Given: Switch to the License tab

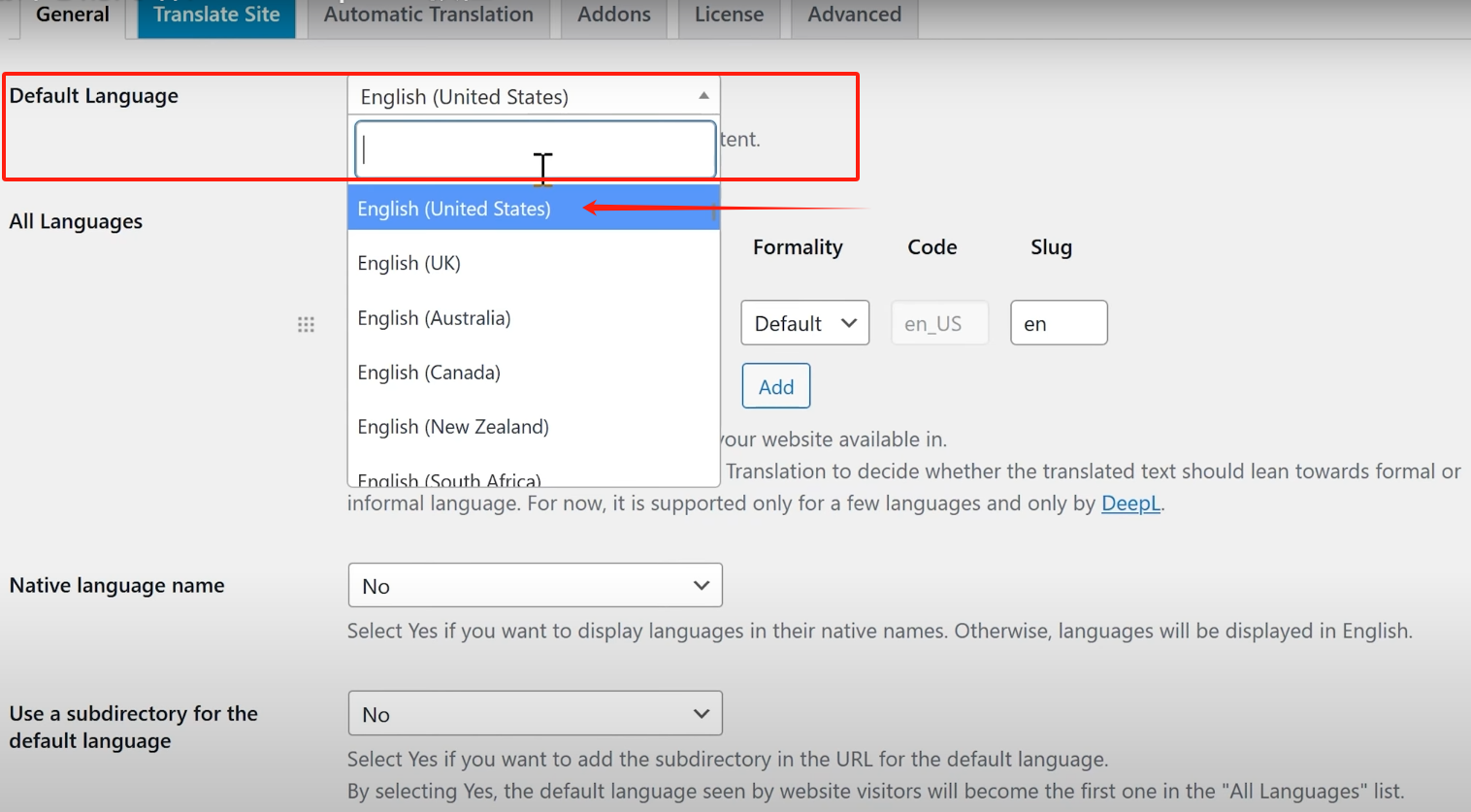Looking at the screenshot, I should click(729, 16).
